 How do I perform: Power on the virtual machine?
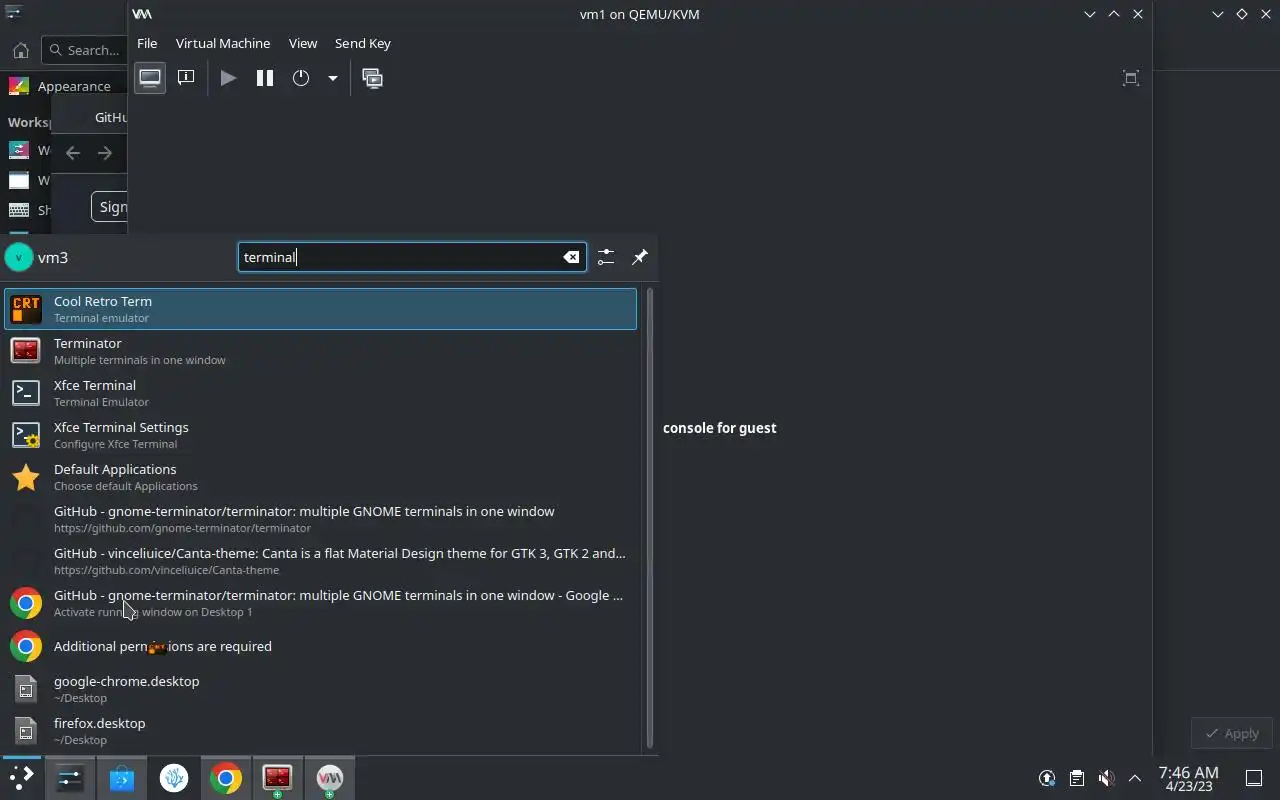(x=228, y=78)
